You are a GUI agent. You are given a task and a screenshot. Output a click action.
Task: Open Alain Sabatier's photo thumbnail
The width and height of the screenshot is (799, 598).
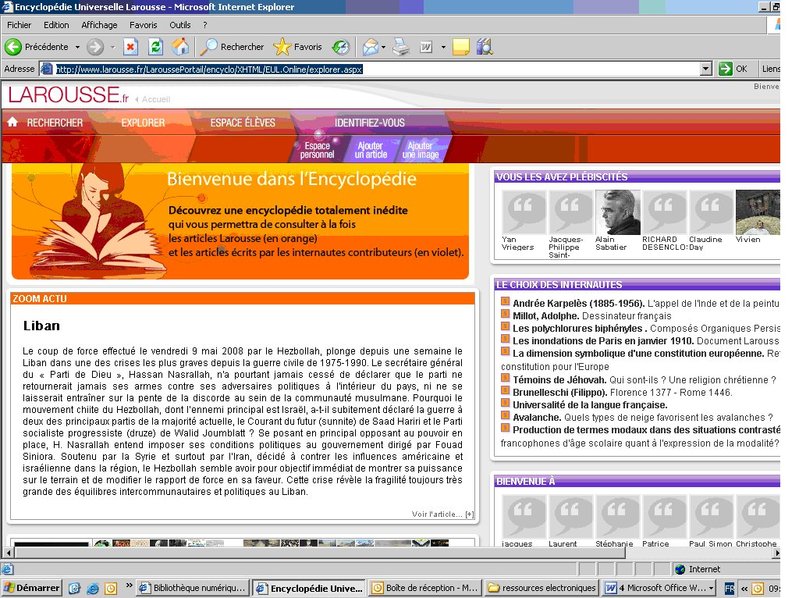pos(618,212)
